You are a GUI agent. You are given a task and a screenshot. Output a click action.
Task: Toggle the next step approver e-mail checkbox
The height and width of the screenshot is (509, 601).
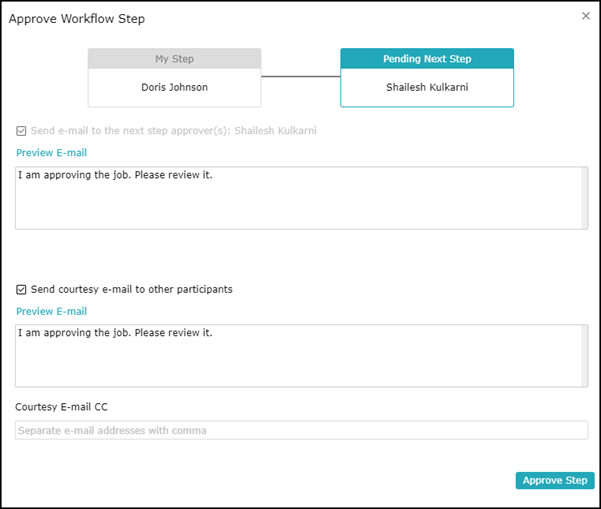pyautogui.click(x=22, y=131)
